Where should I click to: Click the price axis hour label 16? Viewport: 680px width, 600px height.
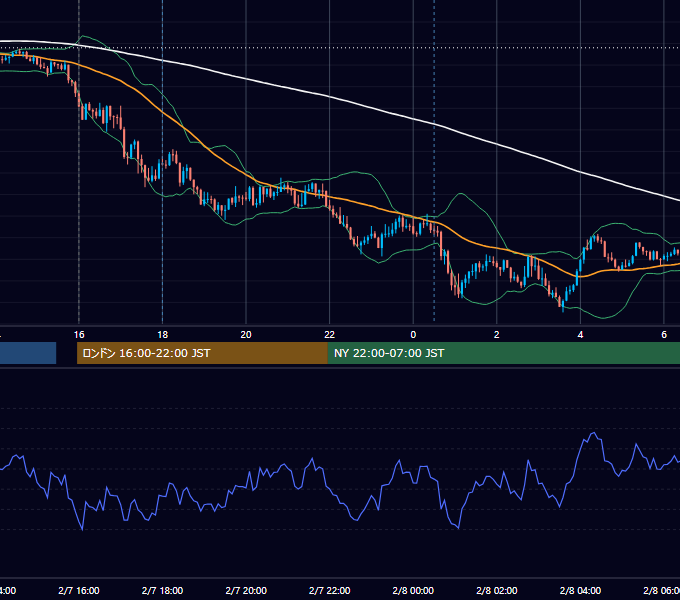point(79,335)
